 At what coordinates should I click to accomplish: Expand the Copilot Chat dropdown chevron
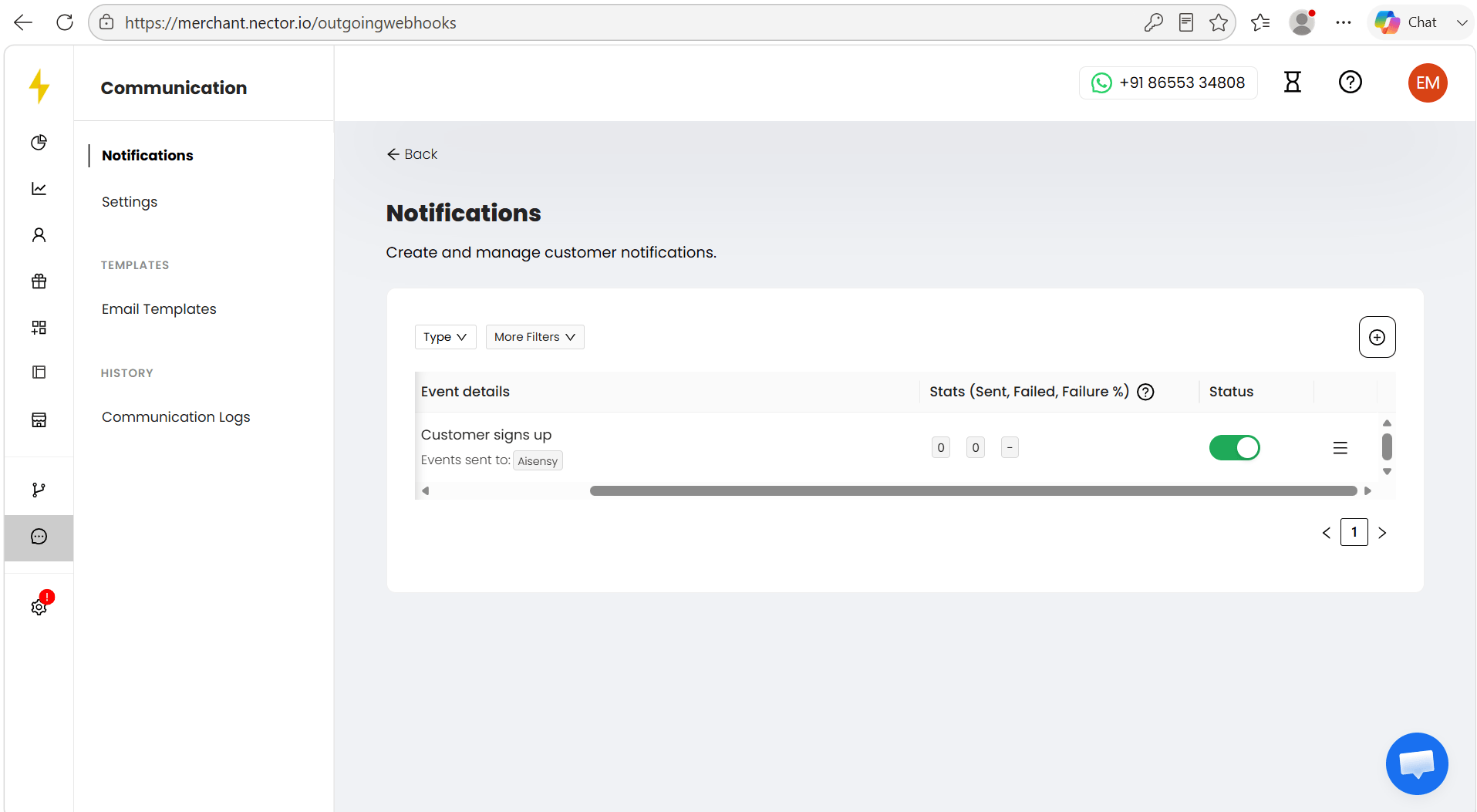coord(1462,22)
